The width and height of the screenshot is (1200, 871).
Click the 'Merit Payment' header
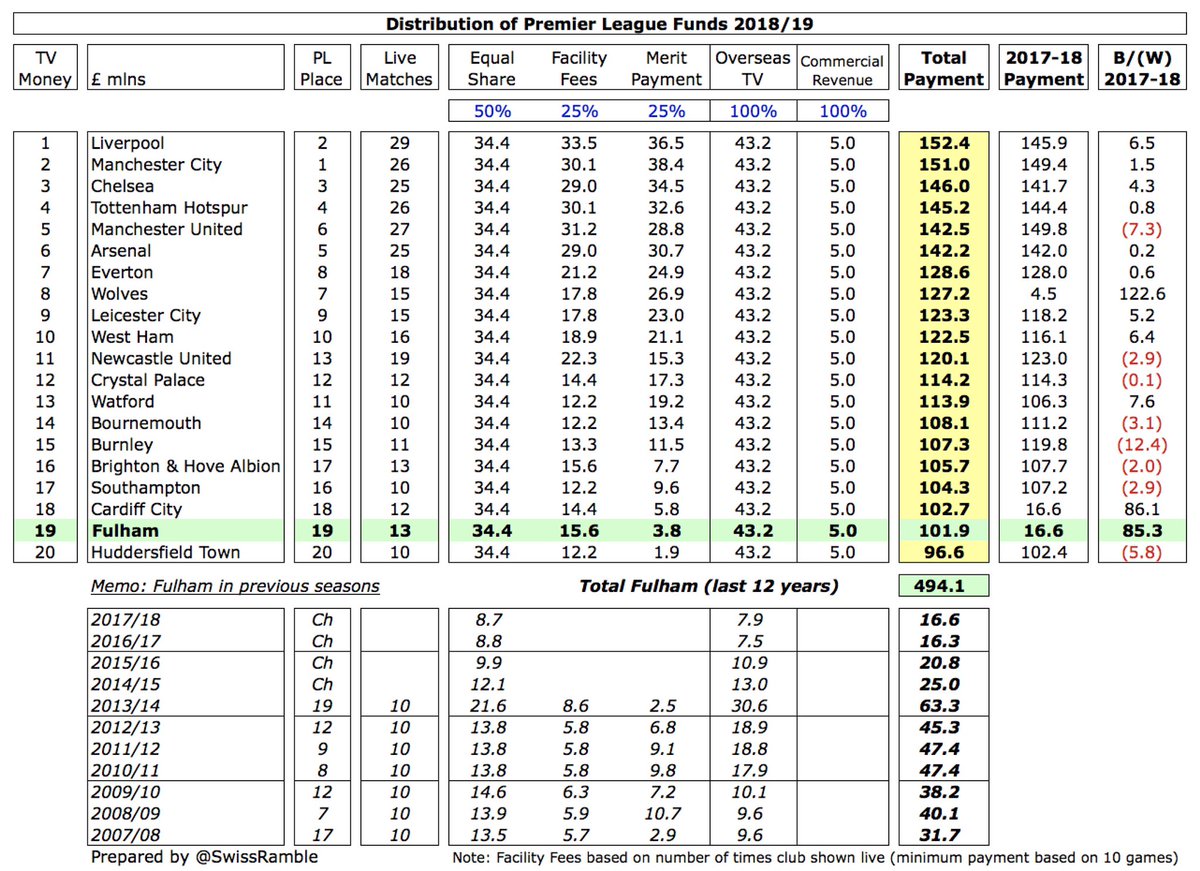pos(667,69)
